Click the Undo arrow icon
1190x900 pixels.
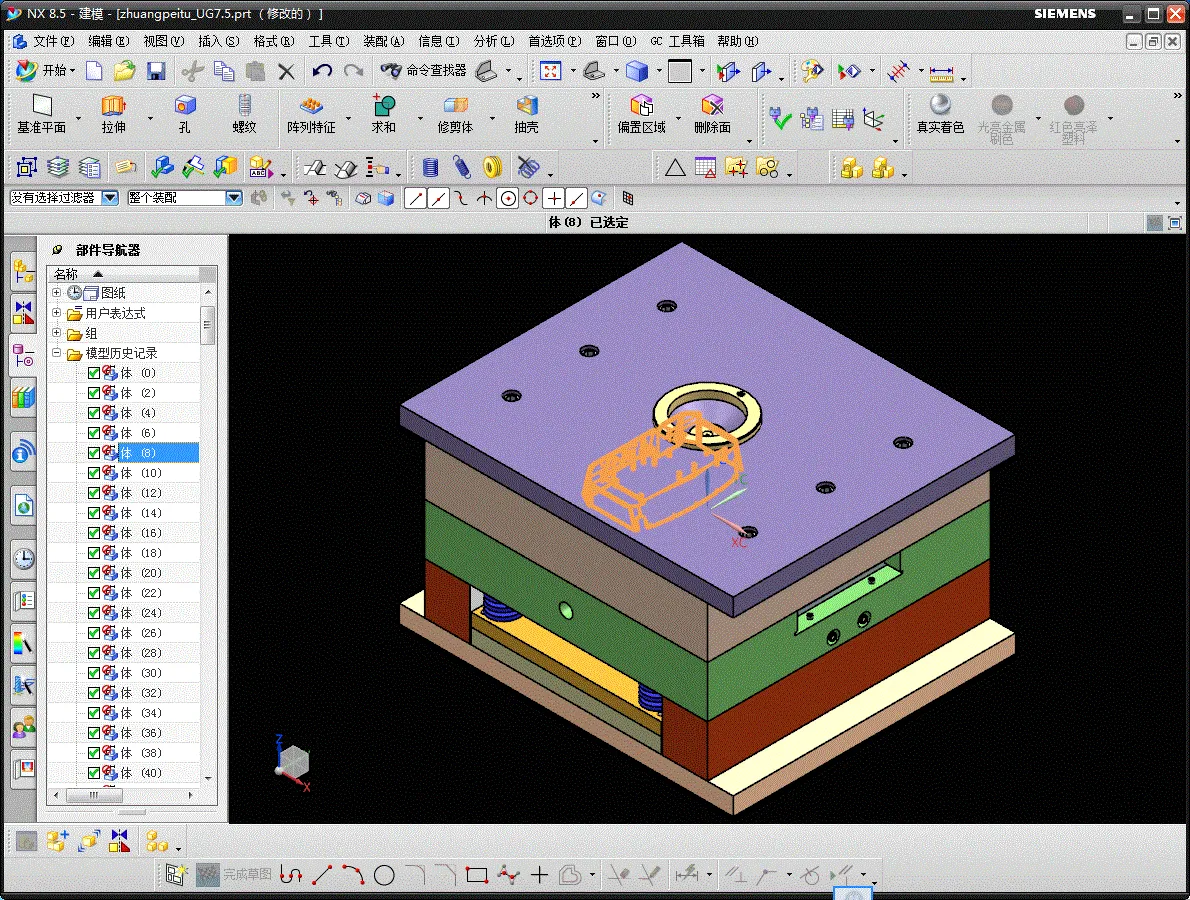[x=322, y=71]
